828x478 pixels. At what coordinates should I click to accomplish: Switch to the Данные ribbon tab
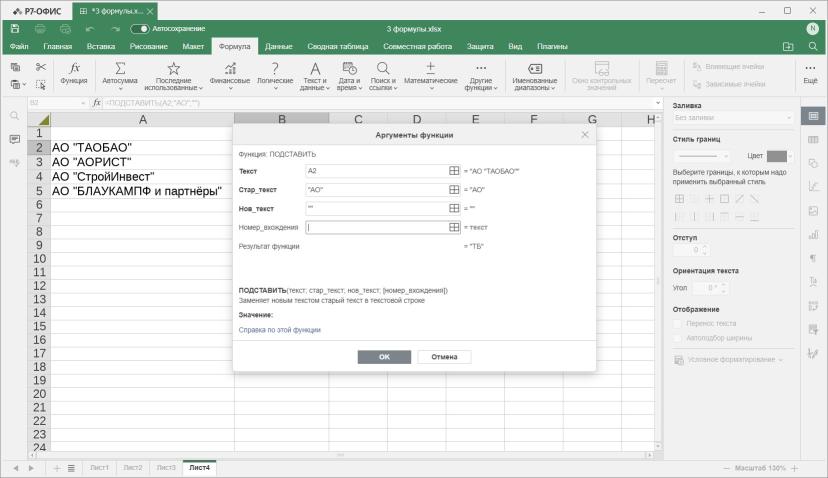tap(278, 46)
